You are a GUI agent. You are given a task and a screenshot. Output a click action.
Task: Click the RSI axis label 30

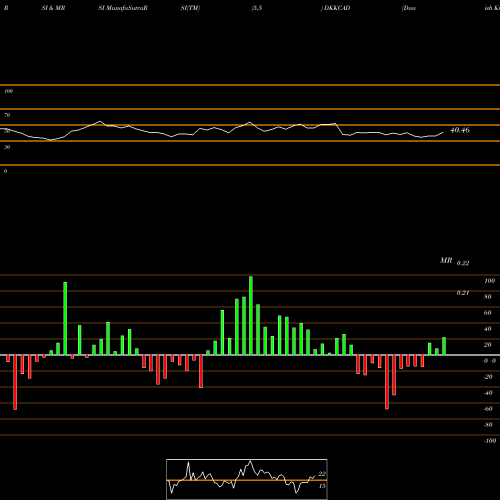click(x=7, y=147)
